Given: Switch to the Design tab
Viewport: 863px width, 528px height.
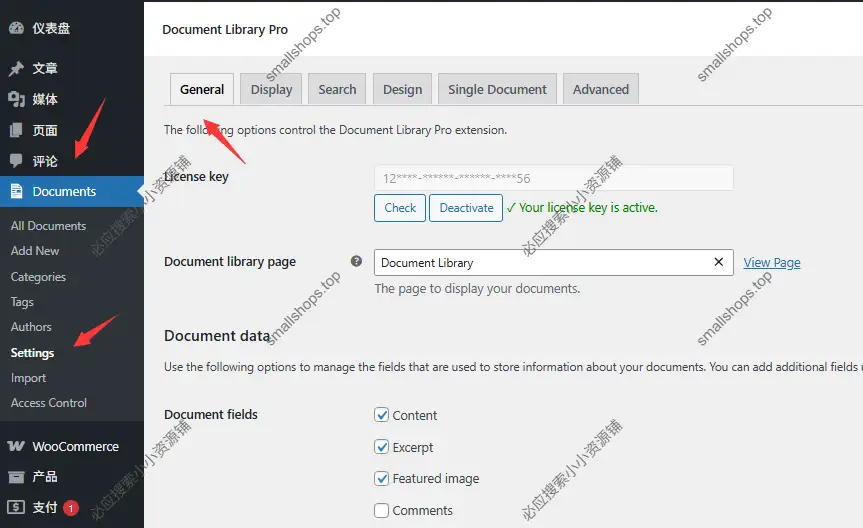Looking at the screenshot, I should pyautogui.click(x=402, y=89).
